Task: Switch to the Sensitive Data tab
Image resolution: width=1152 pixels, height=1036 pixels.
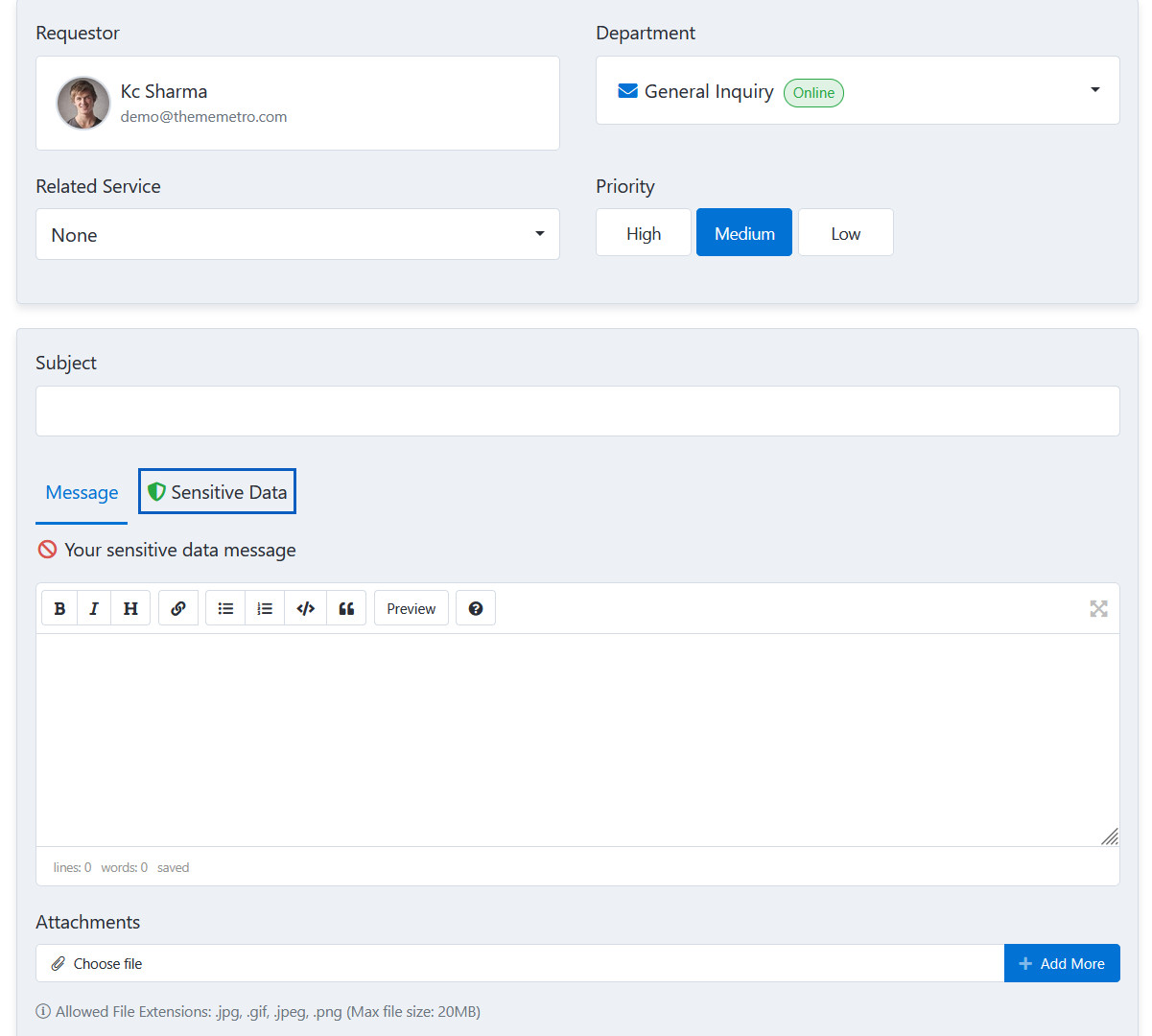Action: coord(218,492)
